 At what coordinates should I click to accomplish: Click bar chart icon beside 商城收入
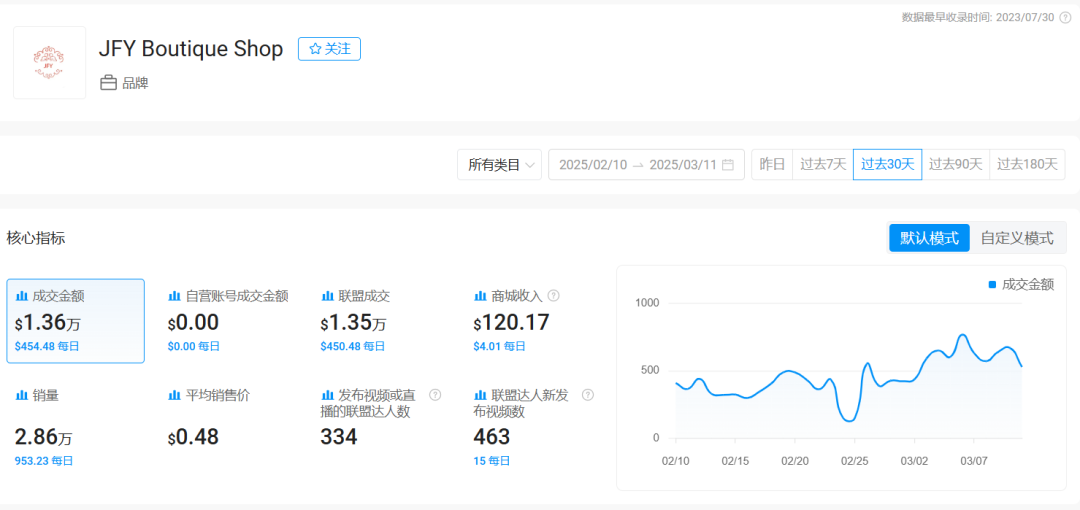tap(481, 296)
